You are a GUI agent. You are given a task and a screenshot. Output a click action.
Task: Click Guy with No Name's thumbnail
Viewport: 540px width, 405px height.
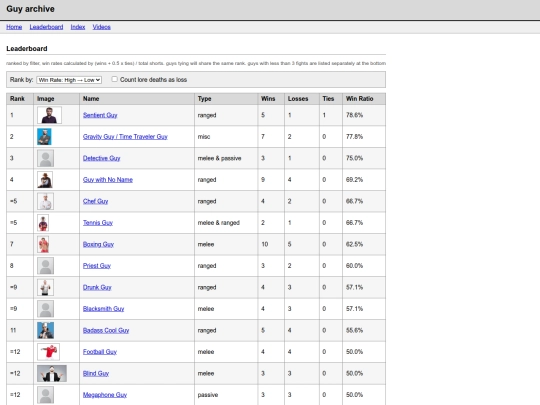45,180
